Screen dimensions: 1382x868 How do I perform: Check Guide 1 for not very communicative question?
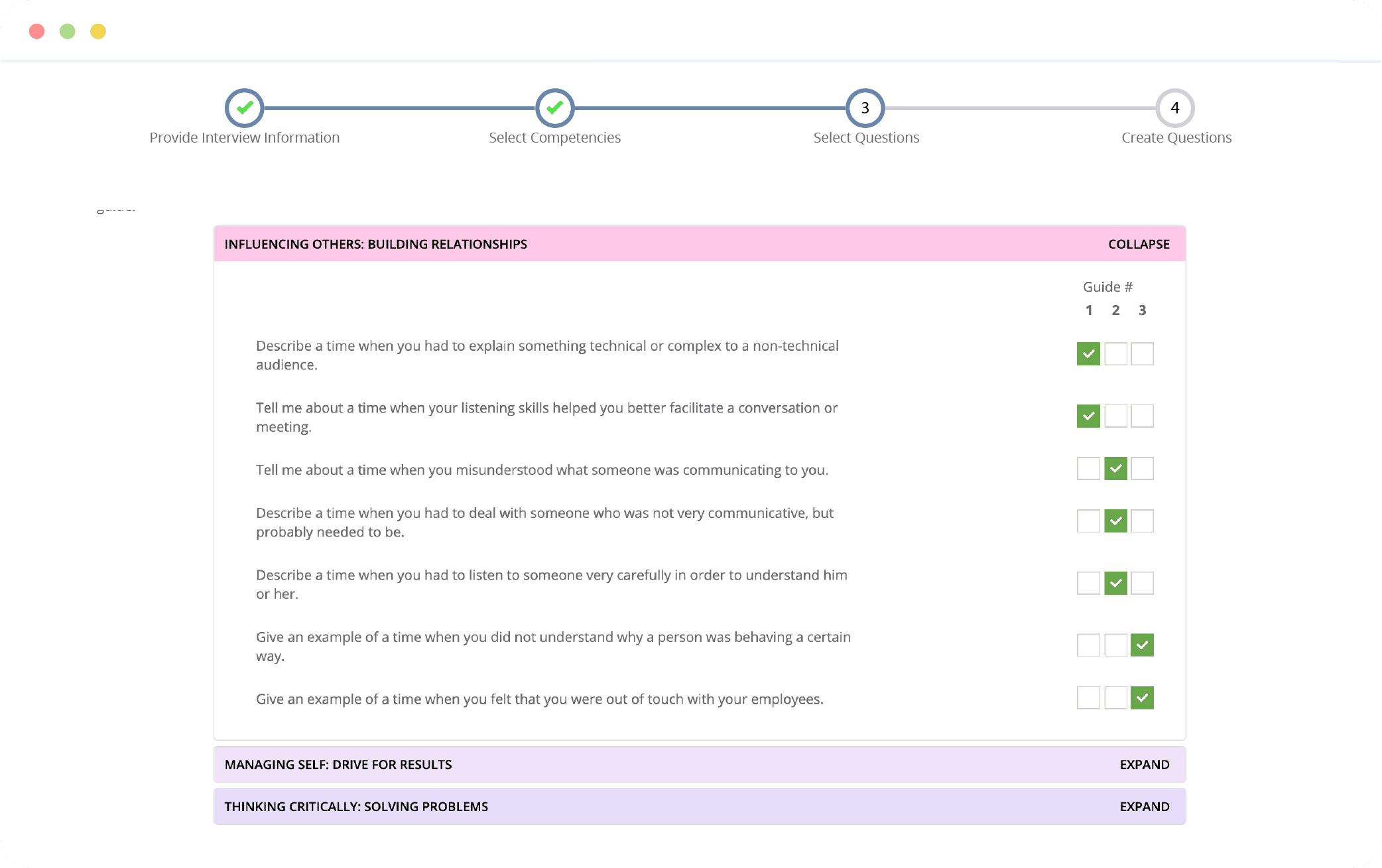pos(1088,521)
